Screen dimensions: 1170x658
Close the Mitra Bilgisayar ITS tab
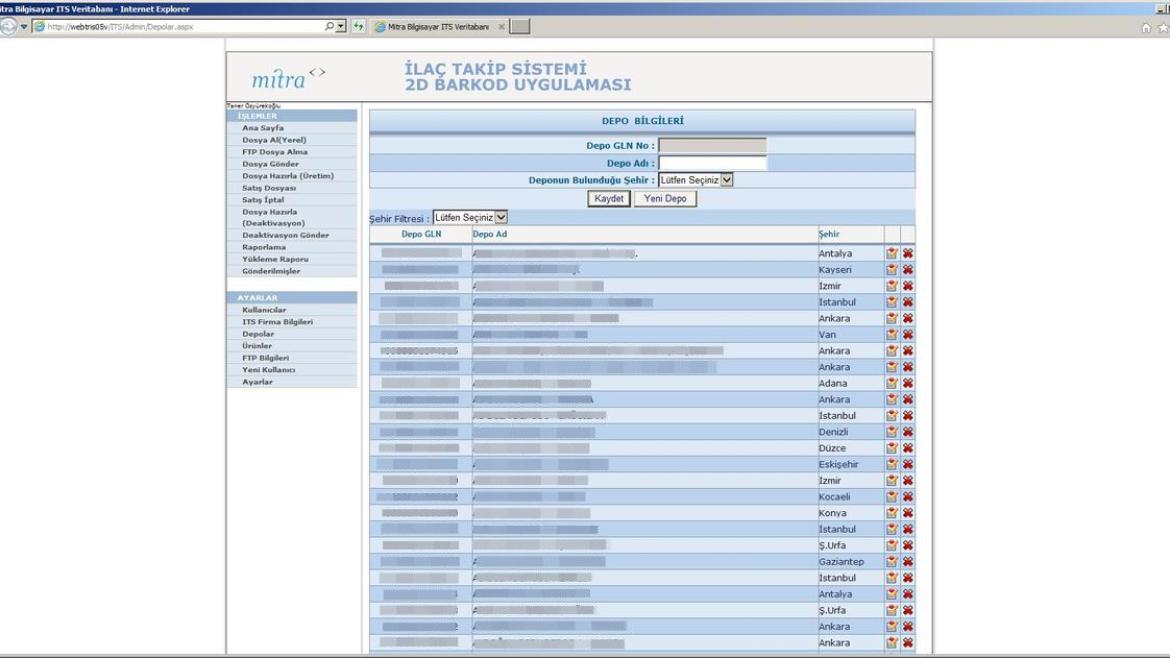(x=501, y=27)
